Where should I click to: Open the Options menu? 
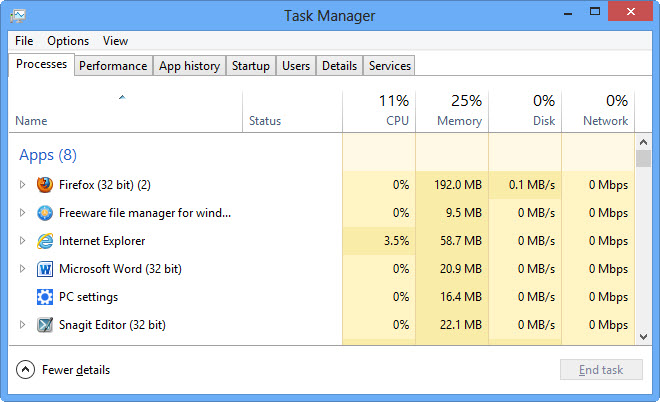point(68,41)
